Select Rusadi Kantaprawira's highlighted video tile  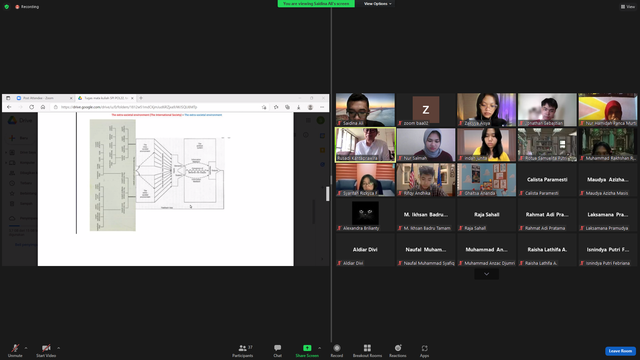(x=365, y=144)
